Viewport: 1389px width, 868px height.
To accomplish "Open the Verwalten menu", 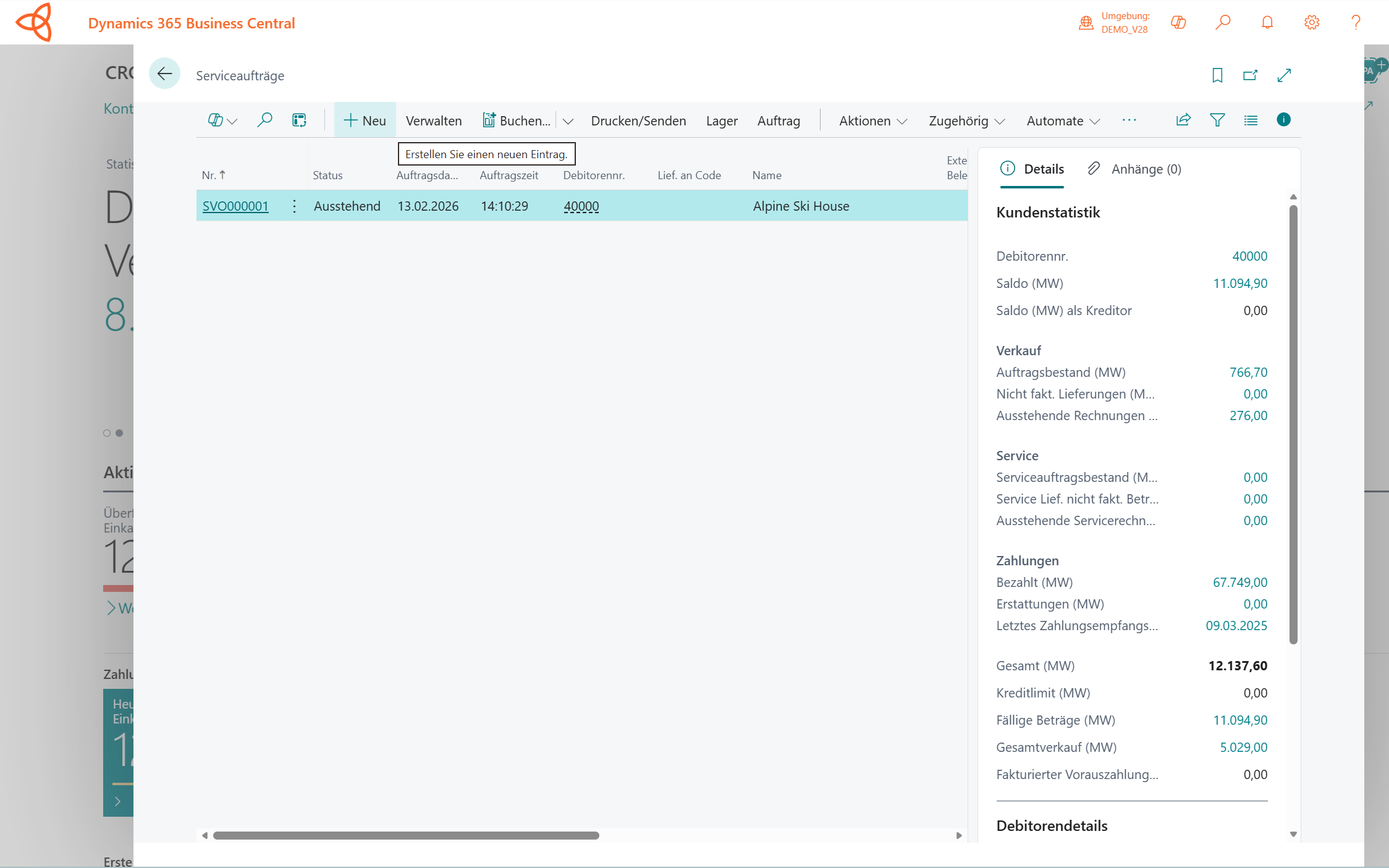I will pos(434,121).
